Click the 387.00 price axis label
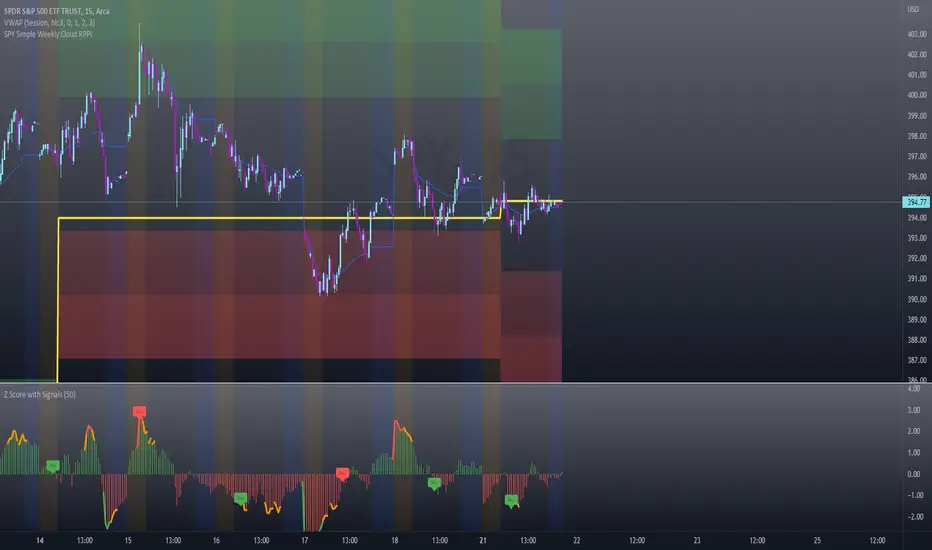The width and height of the screenshot is (932, 550). 917,360
